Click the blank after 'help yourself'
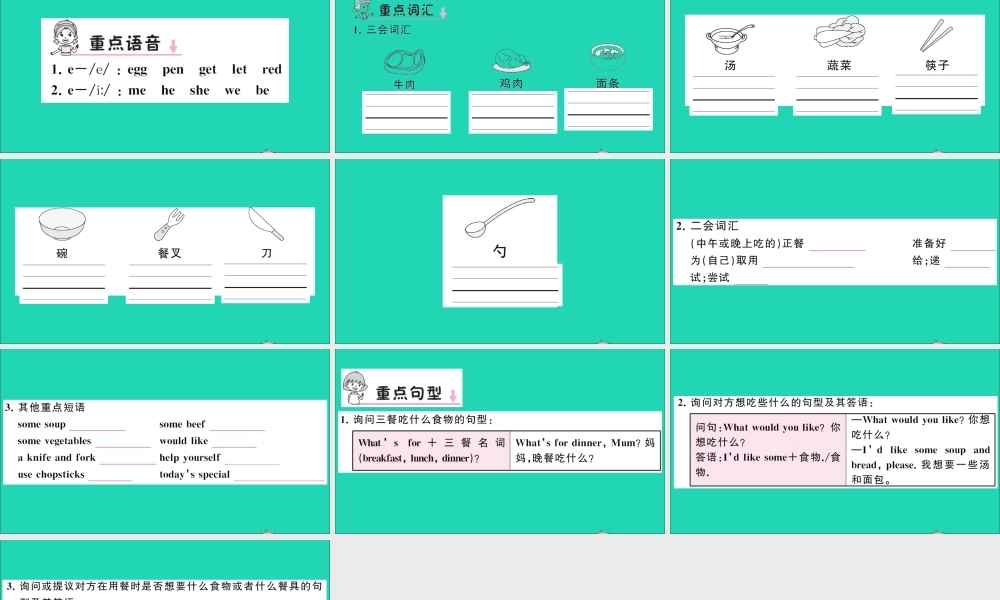 (252, 460)
